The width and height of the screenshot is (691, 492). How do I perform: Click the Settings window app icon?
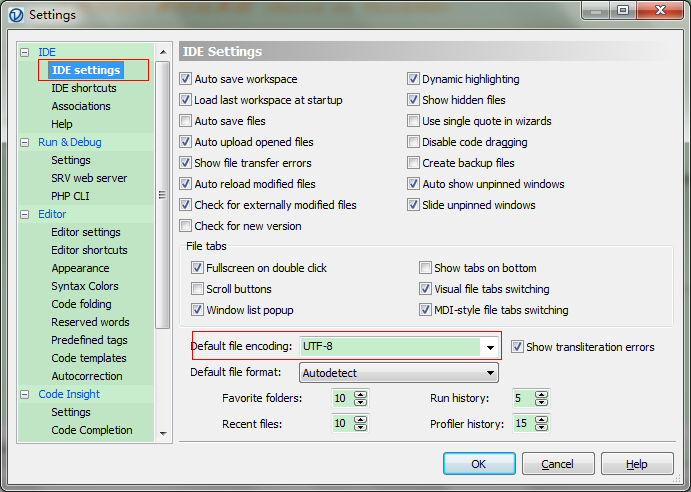tap(16, 15)
